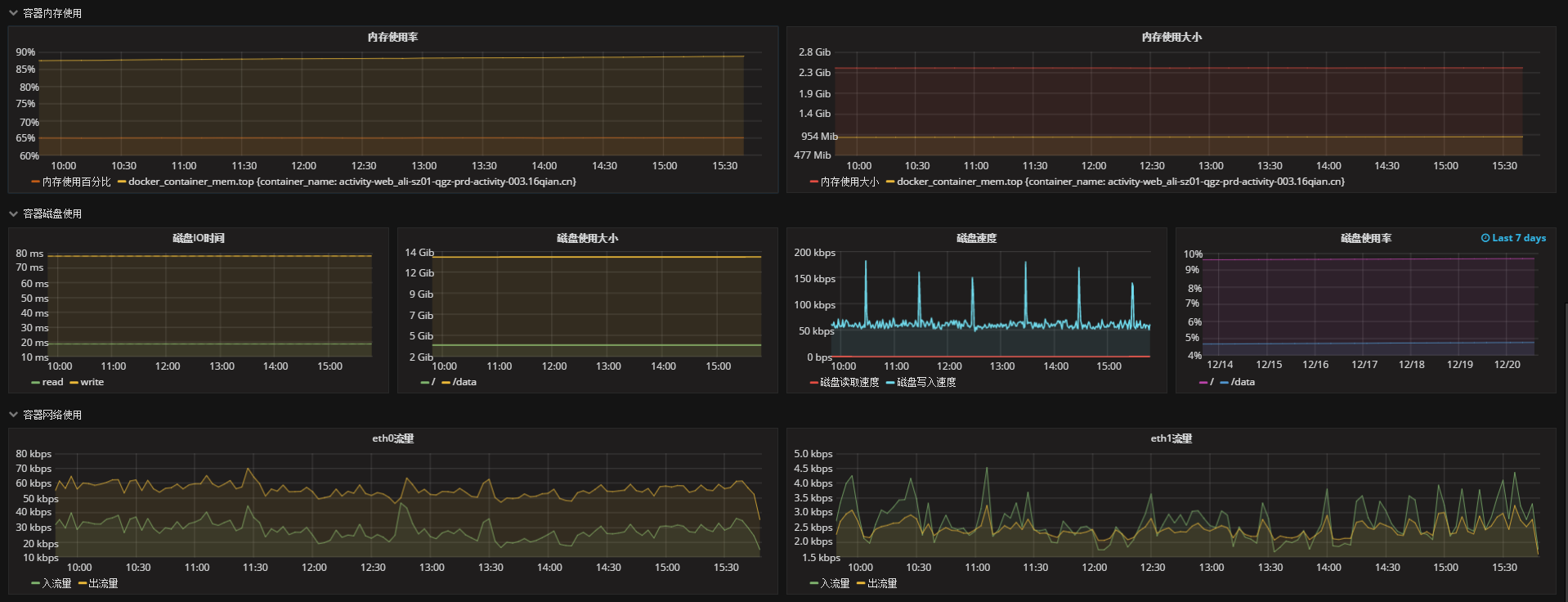Screen dimensions: 1568x602
Task: Toggle the 磁盘读取速度 legend series
Action: (x=849, y=382)
